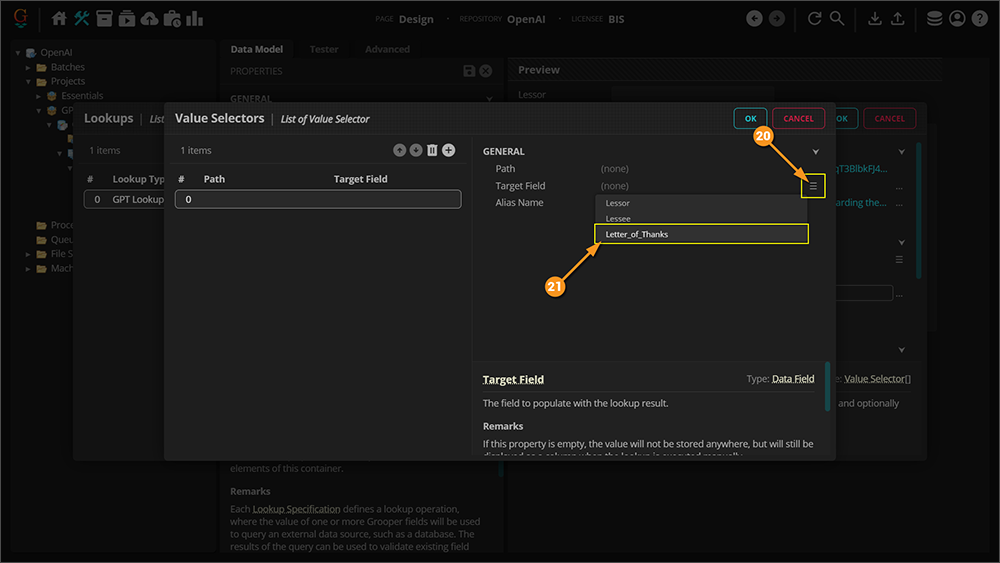Click the Data Field type link

tap(793, 379)
